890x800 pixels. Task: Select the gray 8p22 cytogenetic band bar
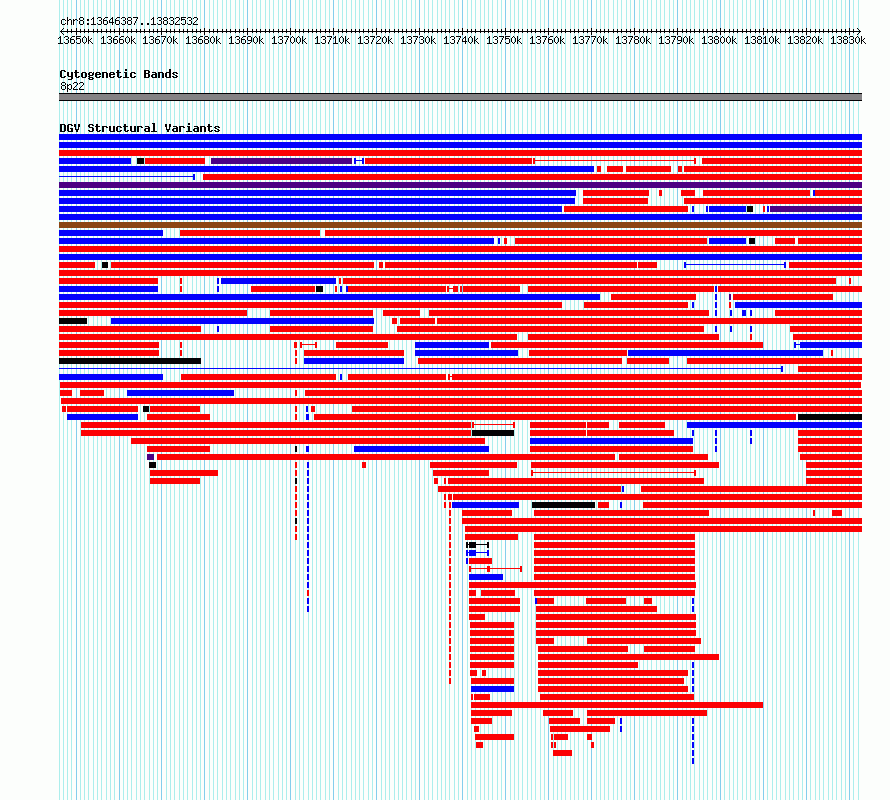click(x=460, y=97)
